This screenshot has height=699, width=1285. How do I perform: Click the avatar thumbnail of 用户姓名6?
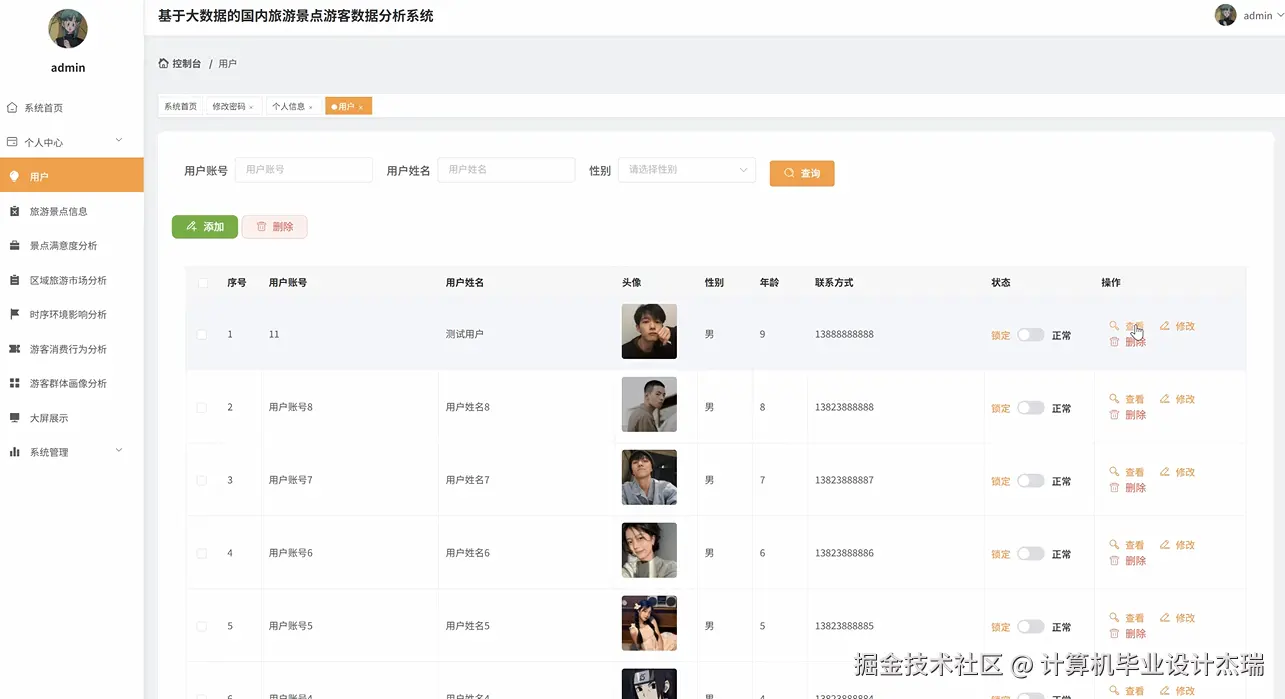click(649, 550)
